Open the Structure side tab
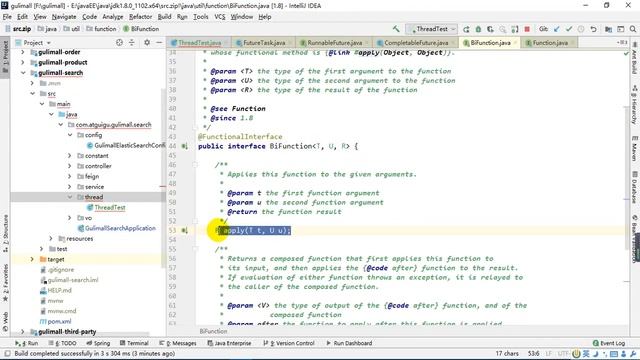 click(x=5, y=233)
